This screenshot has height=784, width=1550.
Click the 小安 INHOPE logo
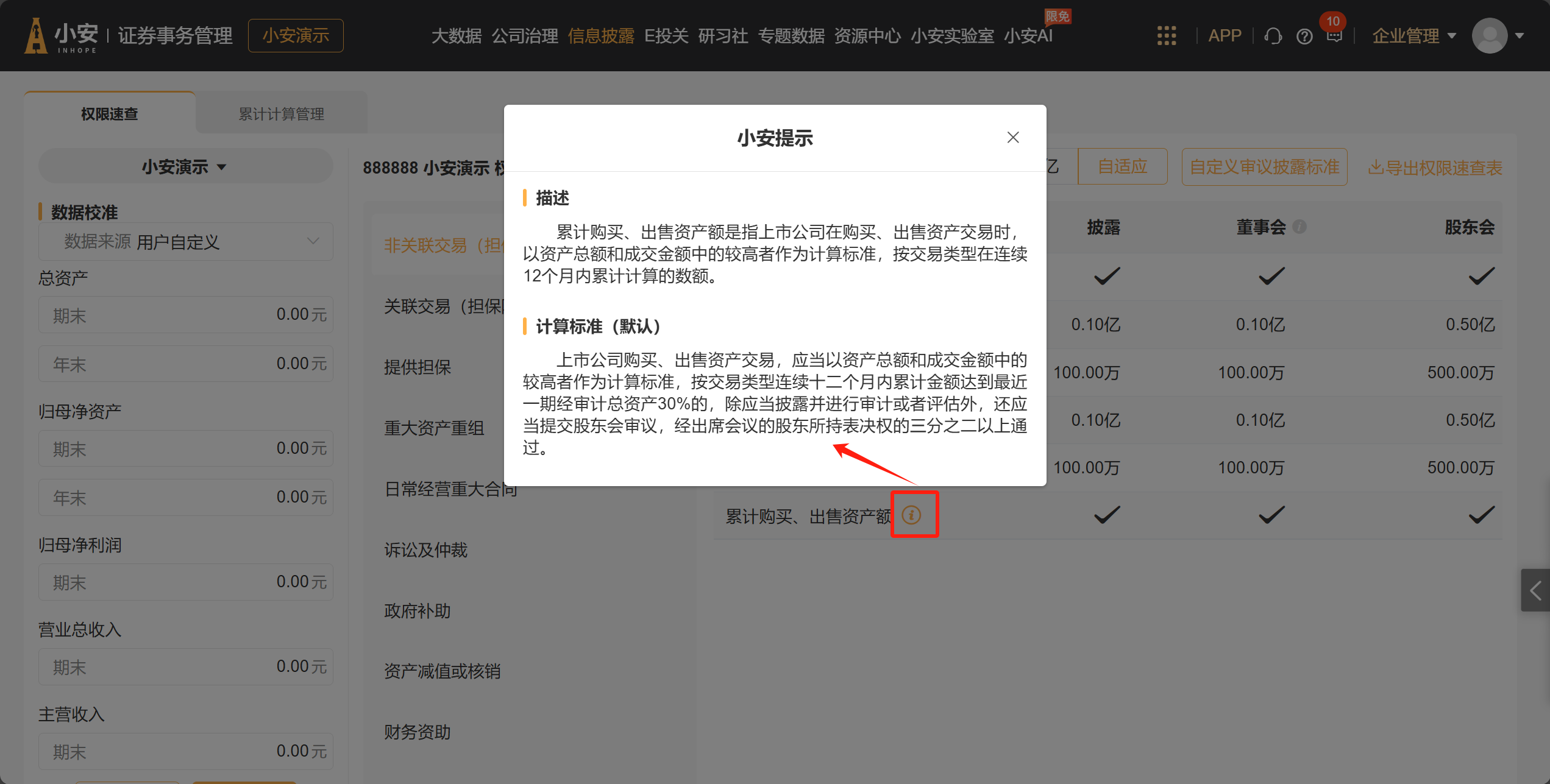(61, 36)
